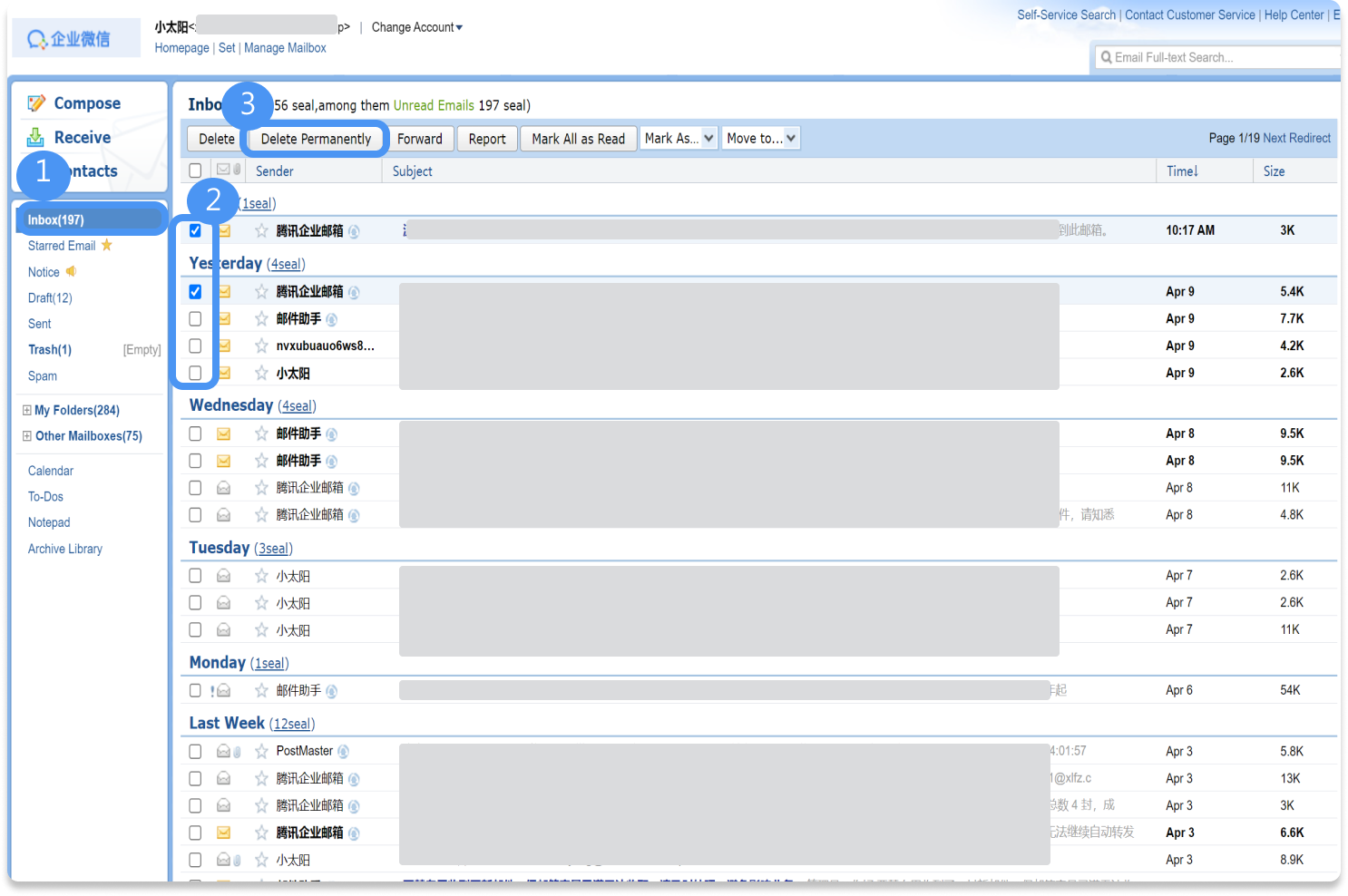Check the 2.6K Apr 9 email checkbox
Viewport: 1348px width, 896px height.
[x=195, y=373]
